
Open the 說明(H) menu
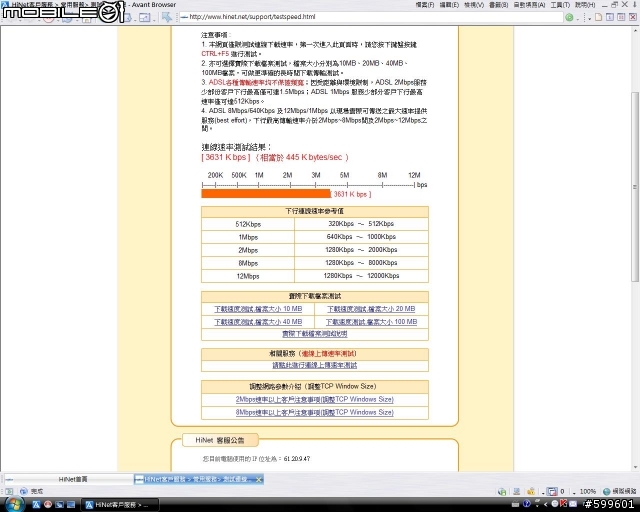point(585,5)
